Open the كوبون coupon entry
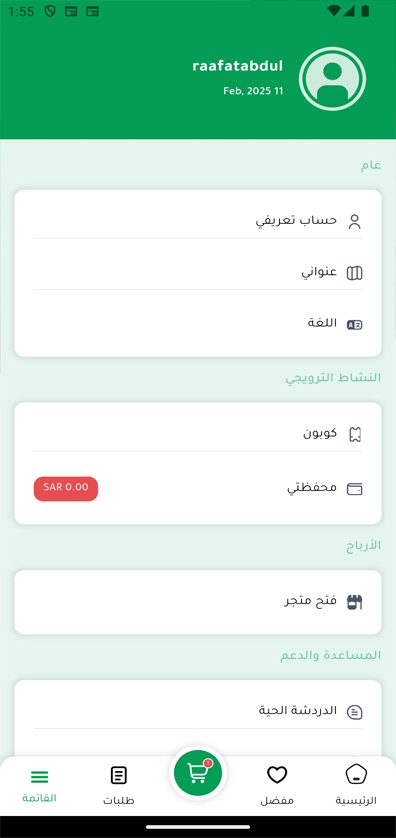The image size is (396, 838). coord(198,433)
